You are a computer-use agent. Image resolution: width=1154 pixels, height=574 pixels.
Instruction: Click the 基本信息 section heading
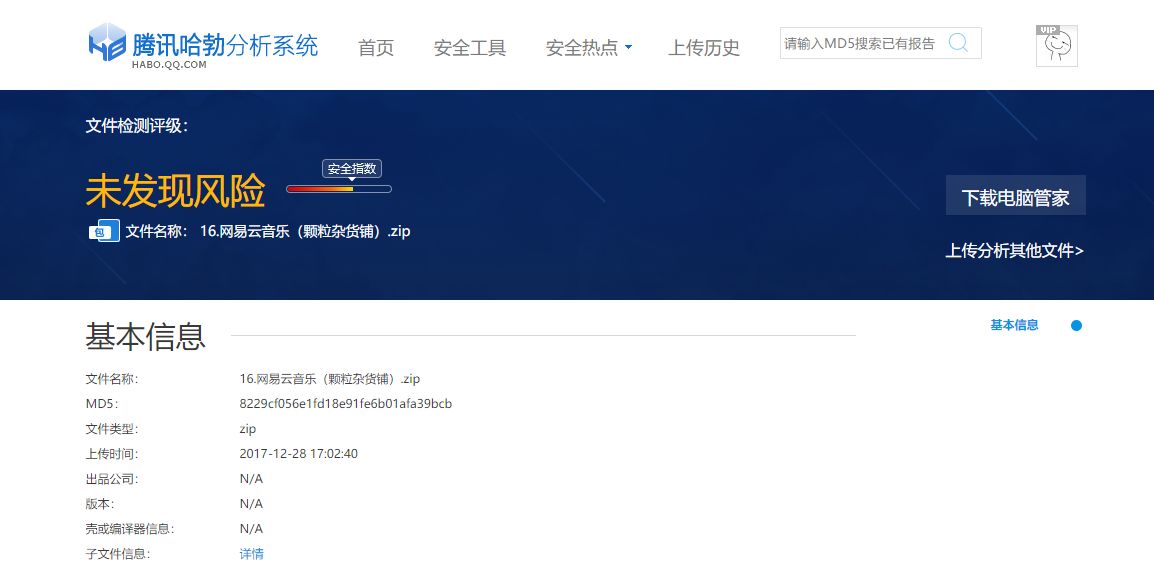pyautogui.click(x=146, y=336)
